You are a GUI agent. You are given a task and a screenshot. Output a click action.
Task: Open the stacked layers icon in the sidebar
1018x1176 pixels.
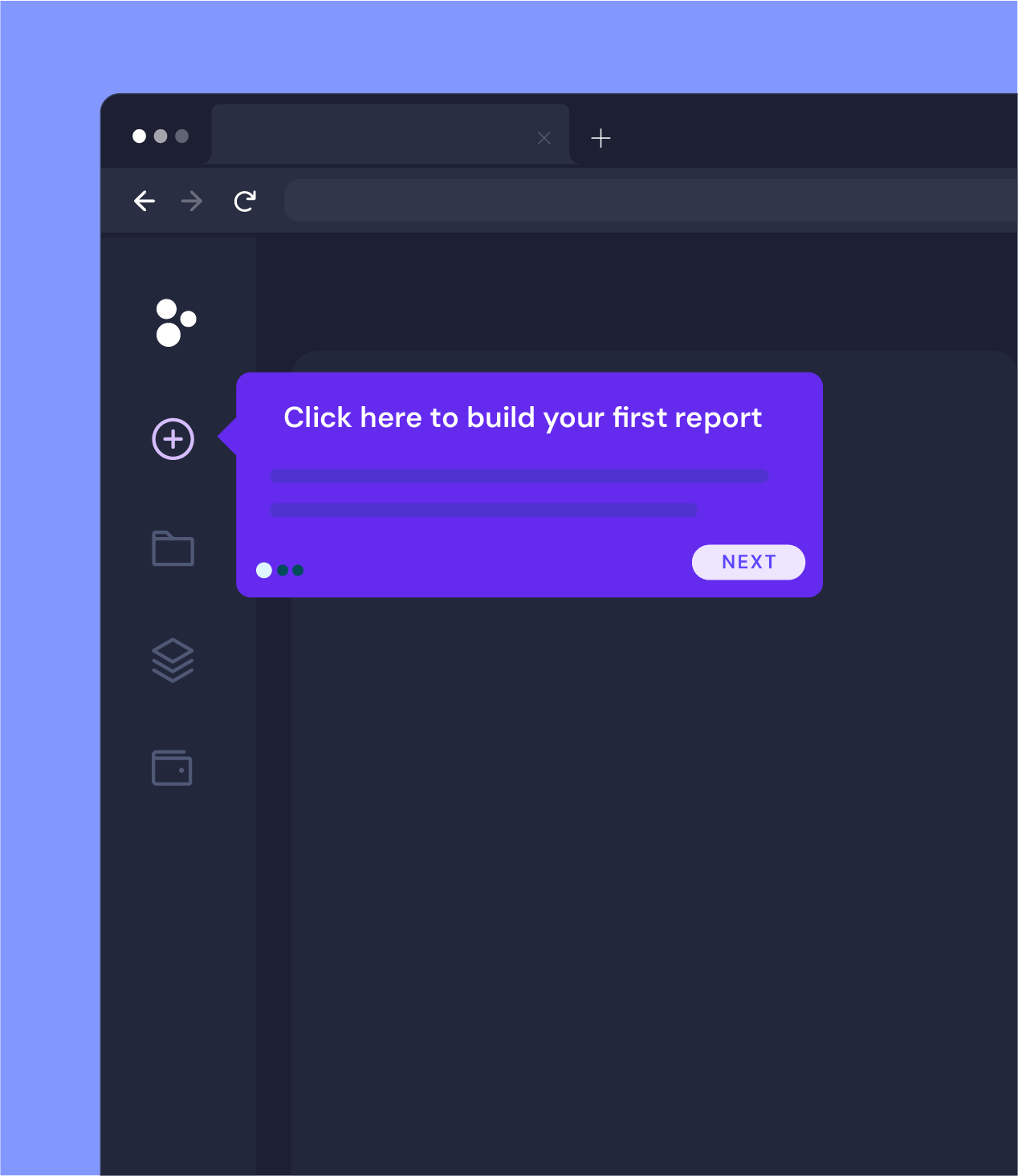173,660
